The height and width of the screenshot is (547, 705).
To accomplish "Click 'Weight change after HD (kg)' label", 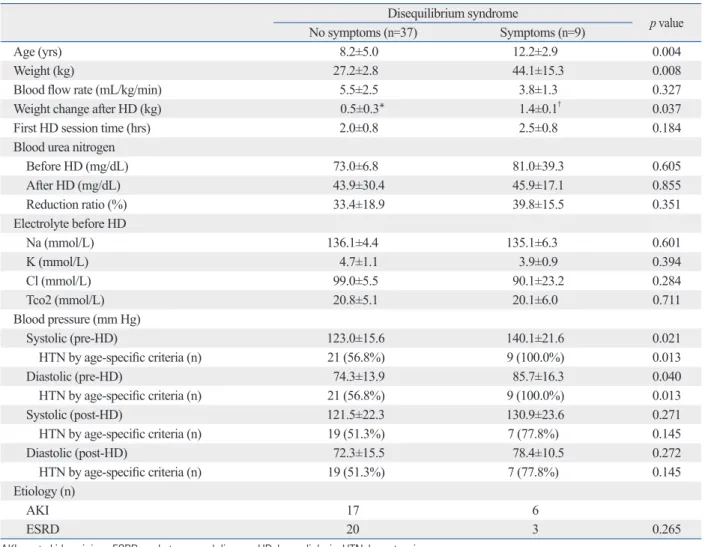I will tap(87, 109).
